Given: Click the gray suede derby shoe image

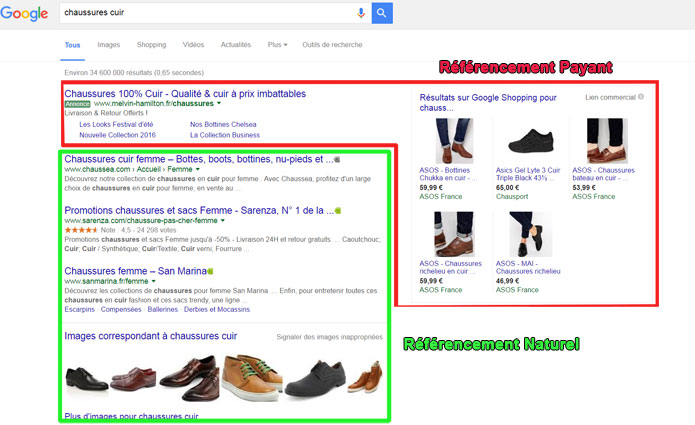Looking at the screenshot, I should click(x=315, y=378).
